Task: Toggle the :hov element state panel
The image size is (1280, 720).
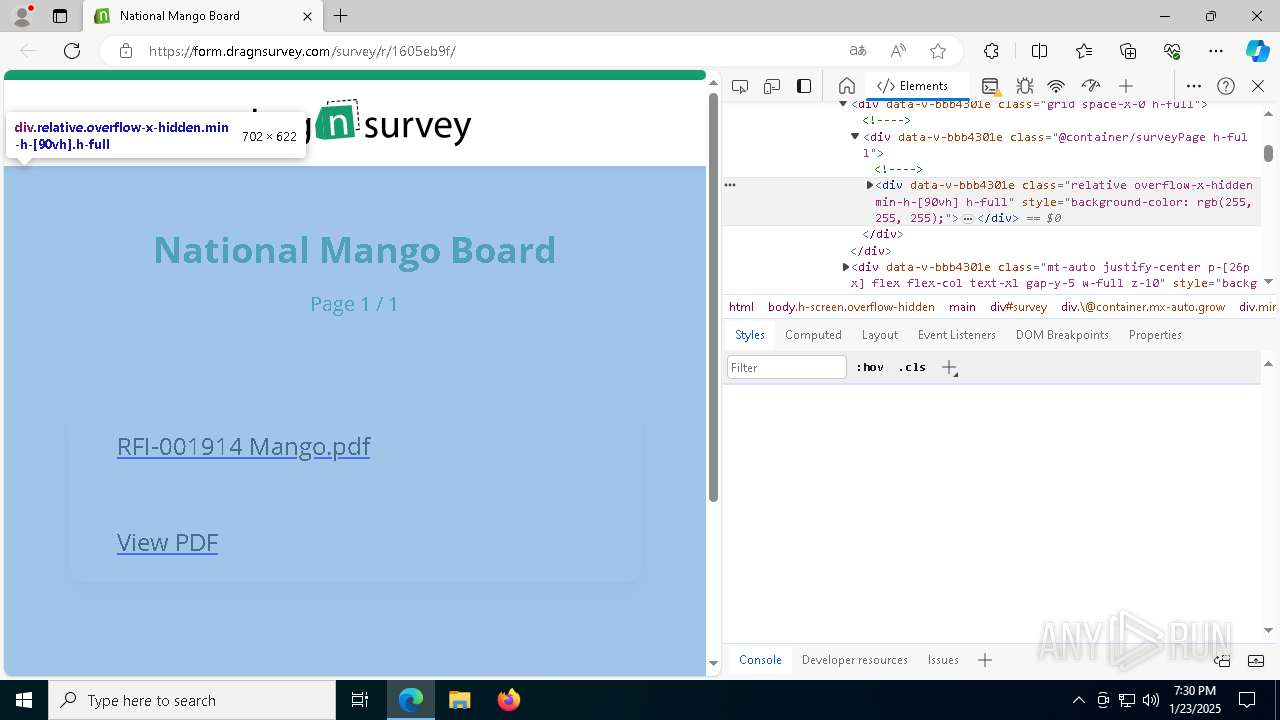Action: click(870, 367)
